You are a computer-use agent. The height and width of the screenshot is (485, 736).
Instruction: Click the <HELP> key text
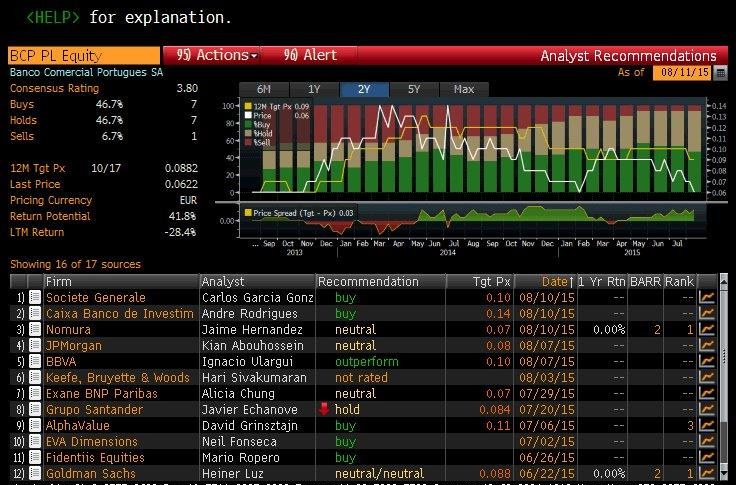[x=53, y=17]
